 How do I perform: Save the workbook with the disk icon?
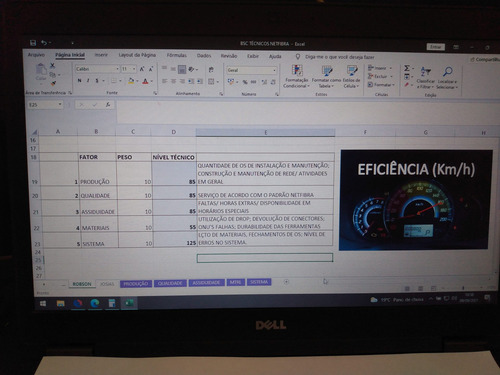coord(33,43)
